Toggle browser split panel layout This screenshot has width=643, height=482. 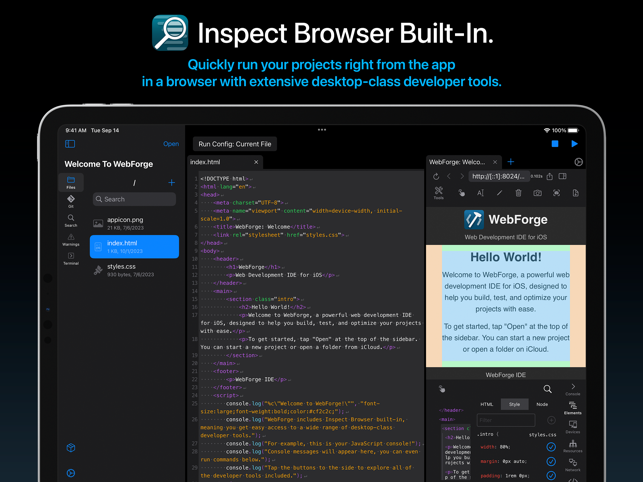(x=563, y=176)
